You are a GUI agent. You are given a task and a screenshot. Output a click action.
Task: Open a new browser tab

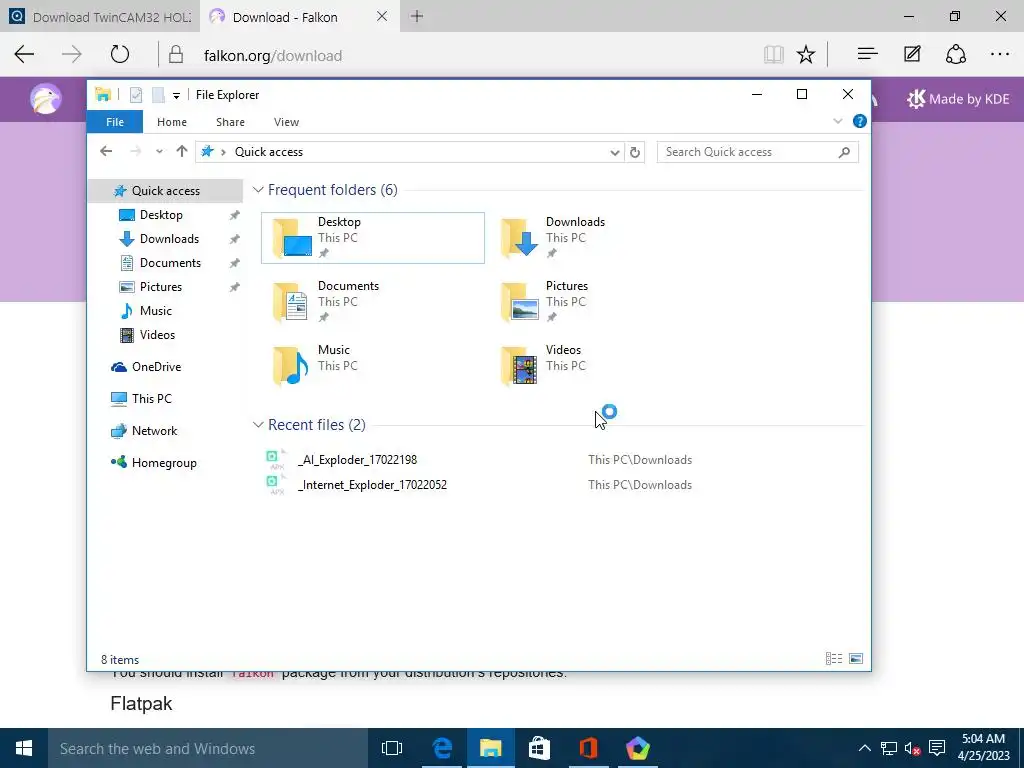point(417,16)
